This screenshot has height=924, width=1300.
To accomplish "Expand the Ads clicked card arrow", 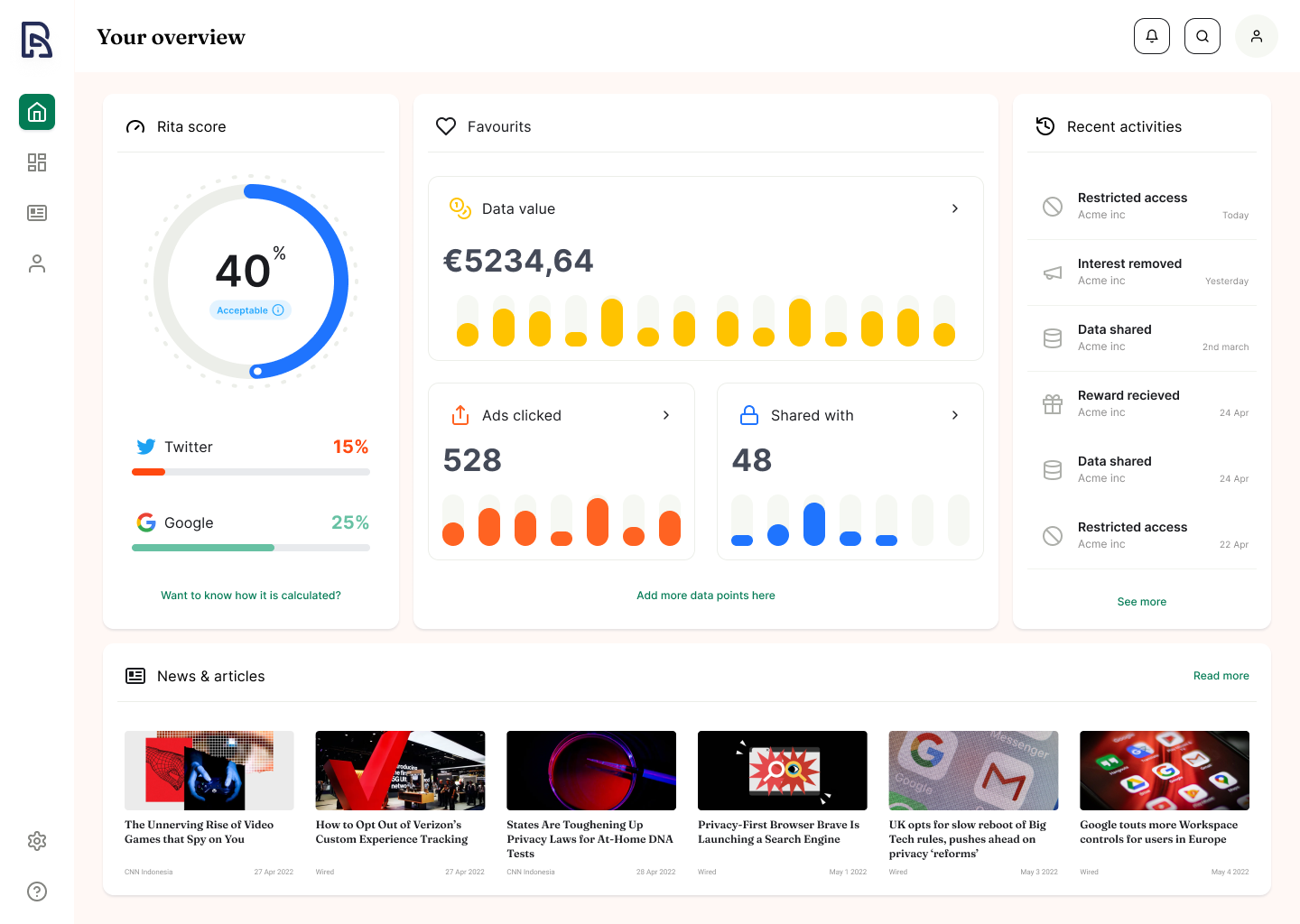I will pyautogui.click(x=666, y=415).
